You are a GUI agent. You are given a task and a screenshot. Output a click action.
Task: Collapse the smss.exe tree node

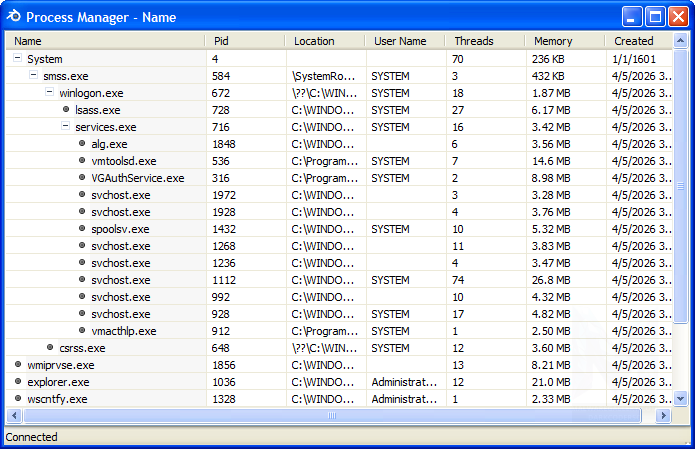click(33, 76)
